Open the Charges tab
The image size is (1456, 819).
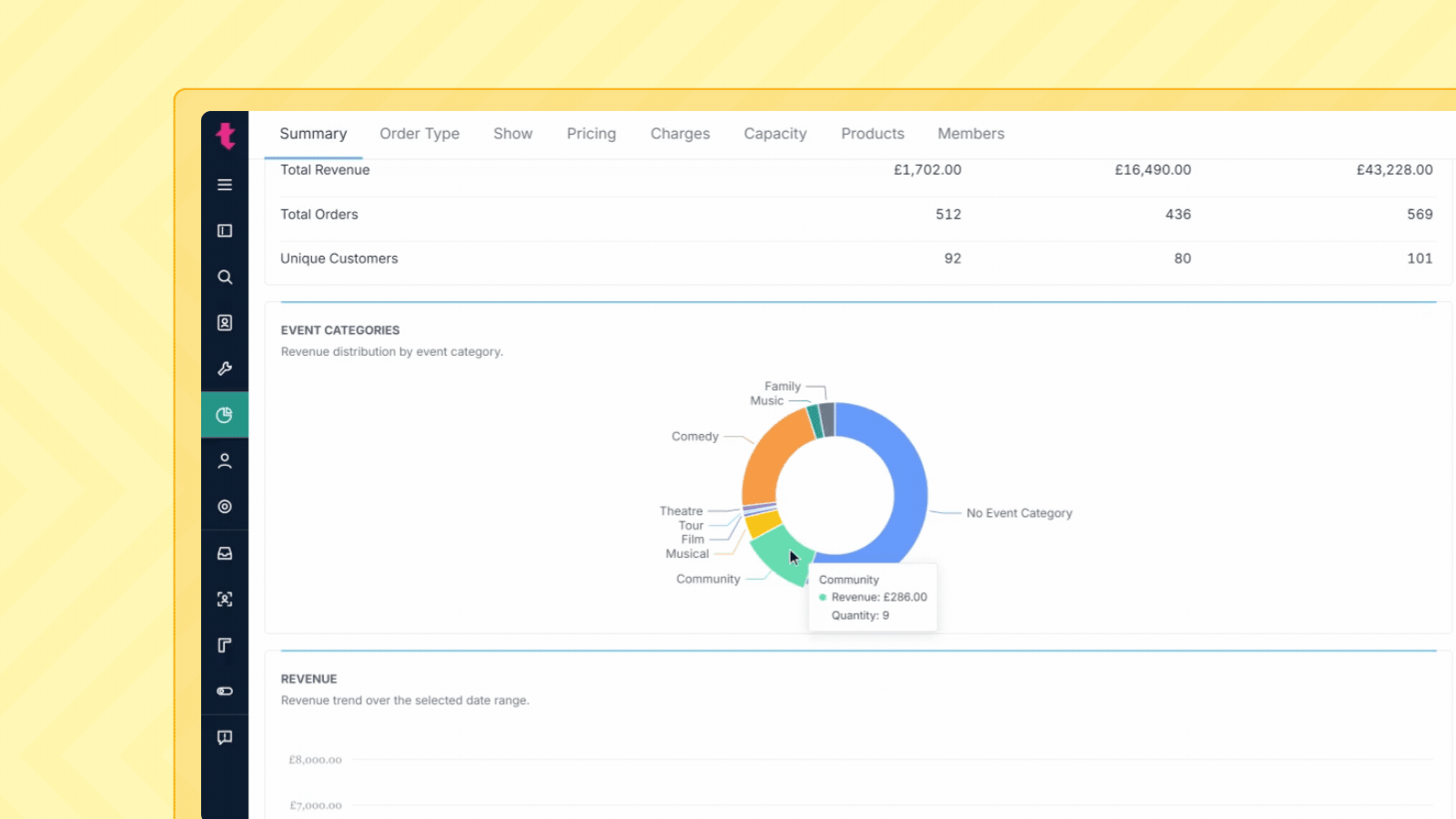[680, 134]
